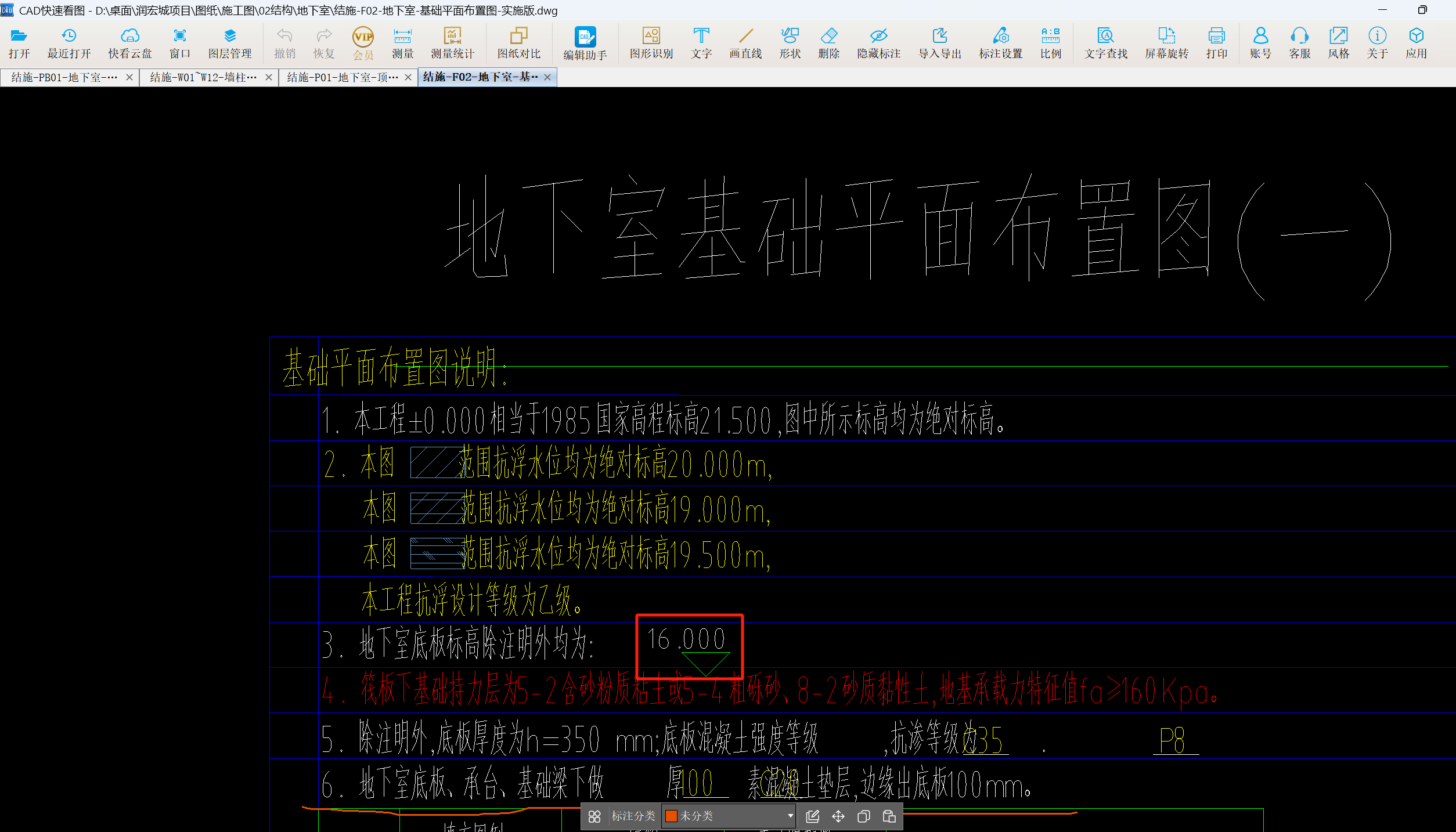Click the 16.000 elevation value
This screenshot has height=832, width=1456.
(x=686, y=639)
